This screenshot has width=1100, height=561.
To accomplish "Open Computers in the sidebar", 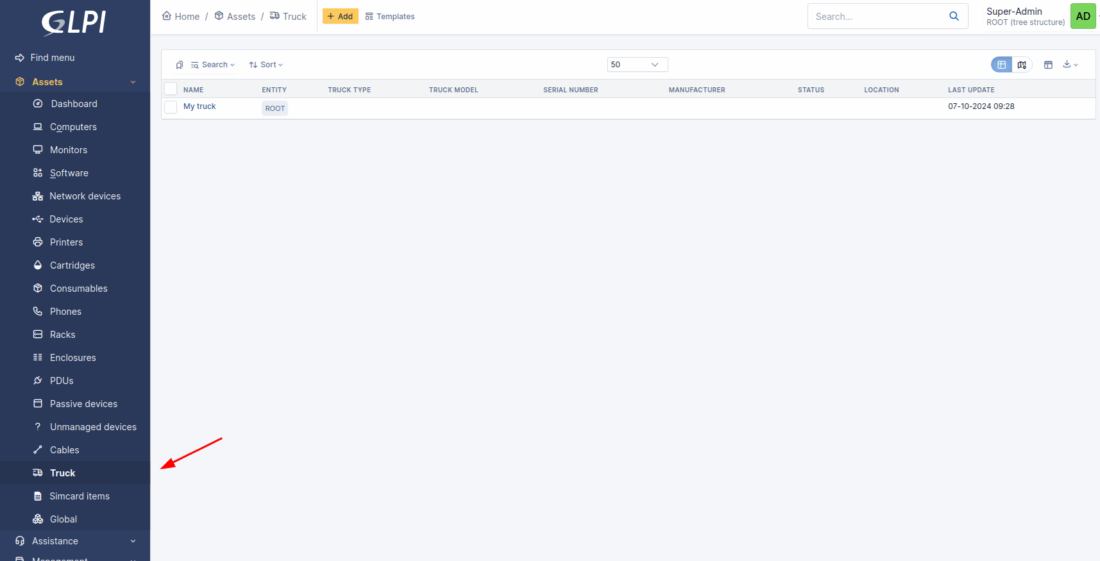I will pos(74,127).
